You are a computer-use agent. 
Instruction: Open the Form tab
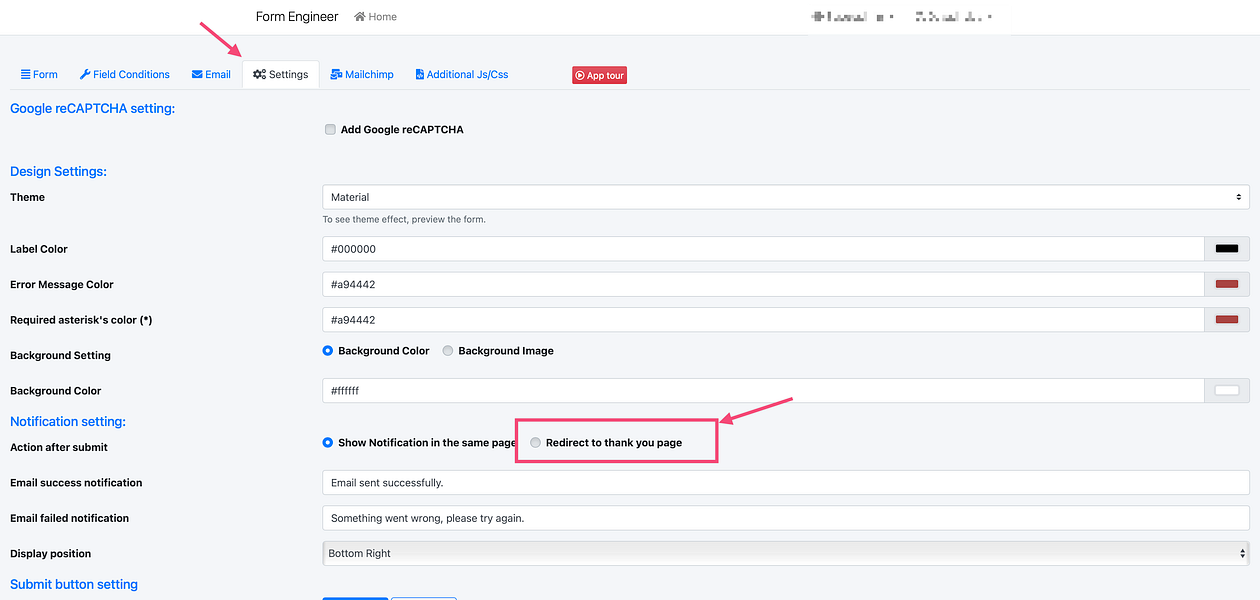(39, 75)
